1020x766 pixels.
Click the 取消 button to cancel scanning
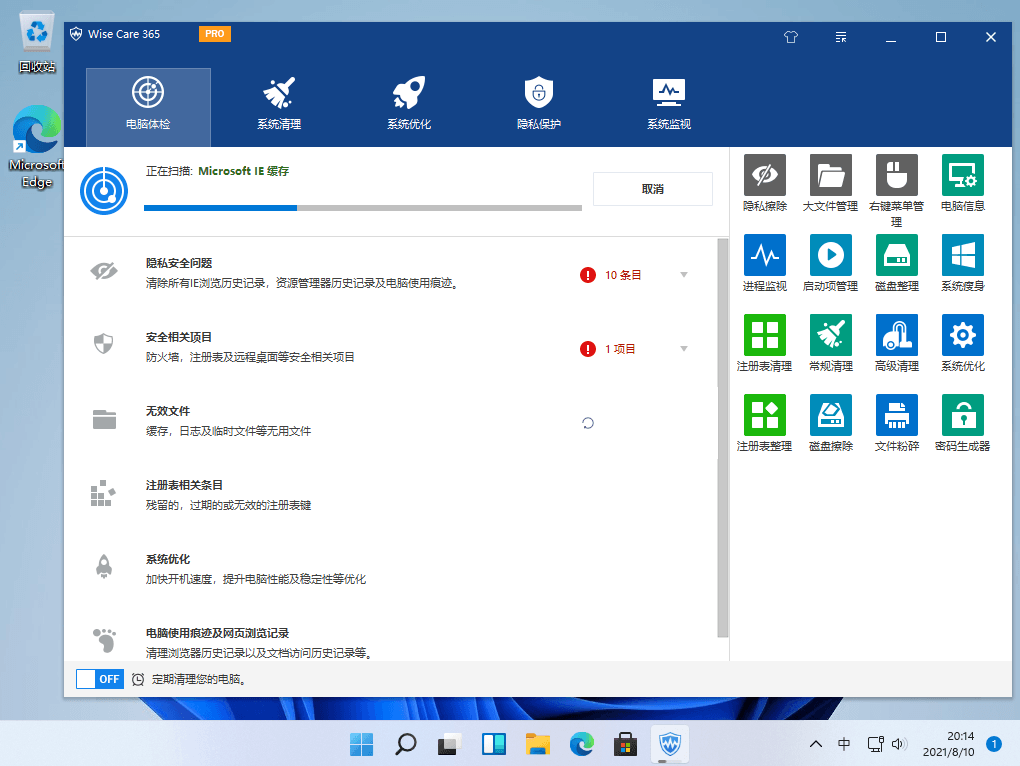coord(652,189)
